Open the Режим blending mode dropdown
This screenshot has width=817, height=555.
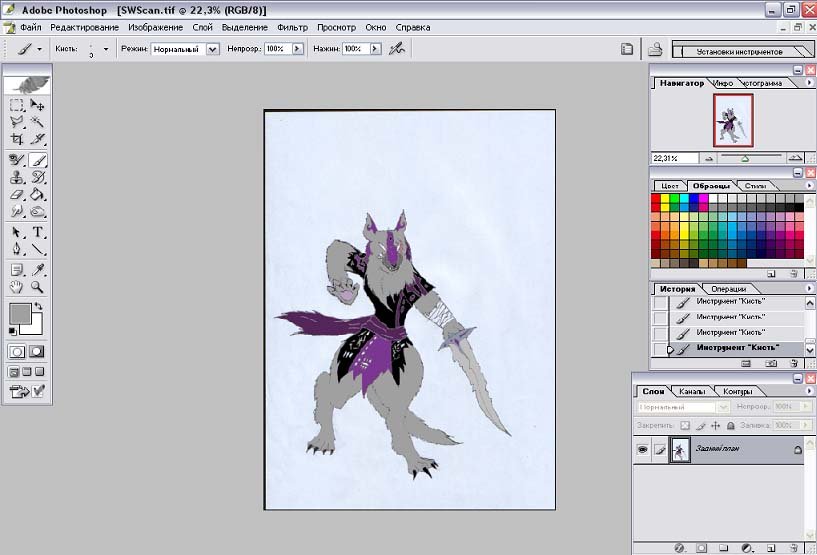point(212,48)
